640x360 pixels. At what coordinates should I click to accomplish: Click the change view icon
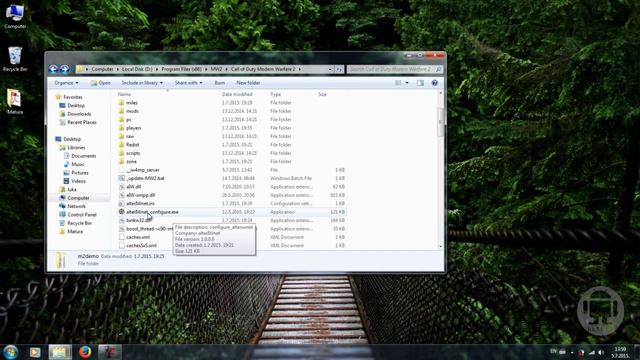(x=398, y=83)
